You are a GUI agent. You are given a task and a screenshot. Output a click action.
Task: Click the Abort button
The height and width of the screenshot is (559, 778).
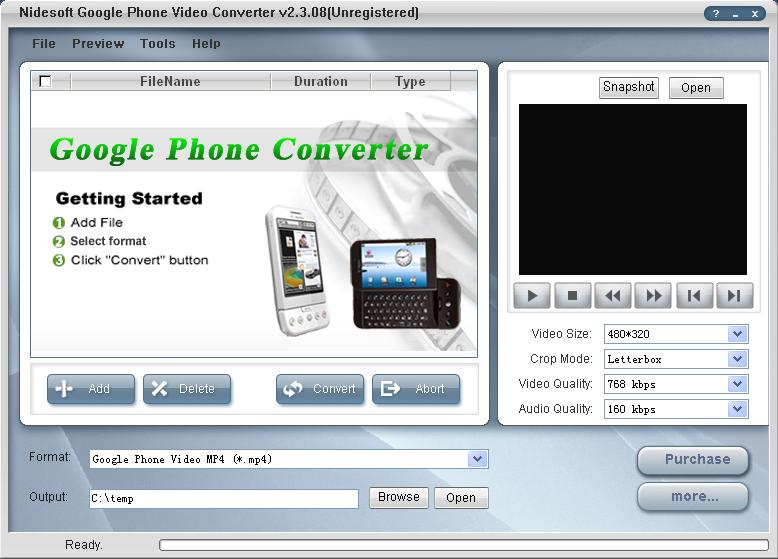pyautogui.click(x=416, y=389)
